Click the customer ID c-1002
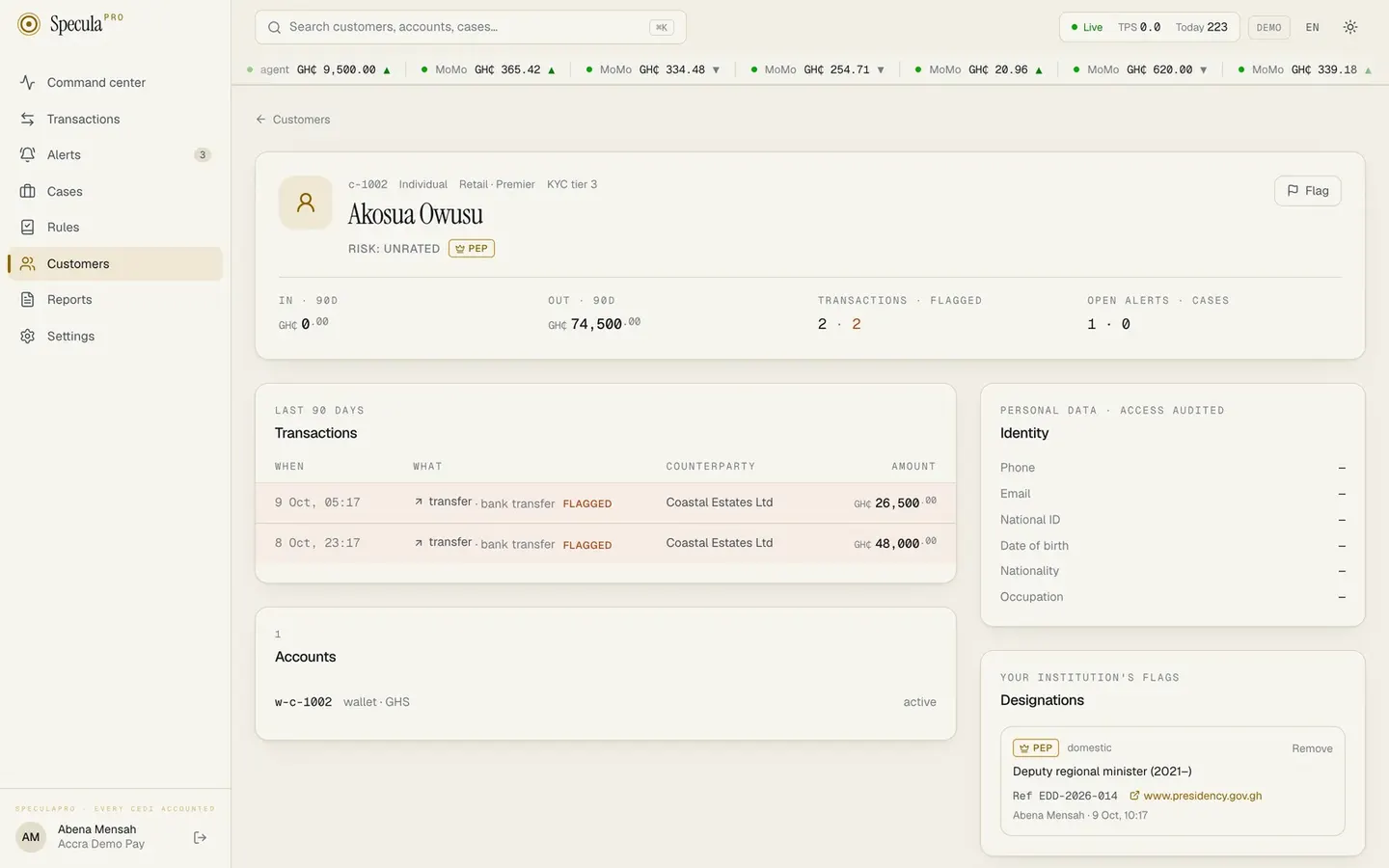 coord(368,184)
